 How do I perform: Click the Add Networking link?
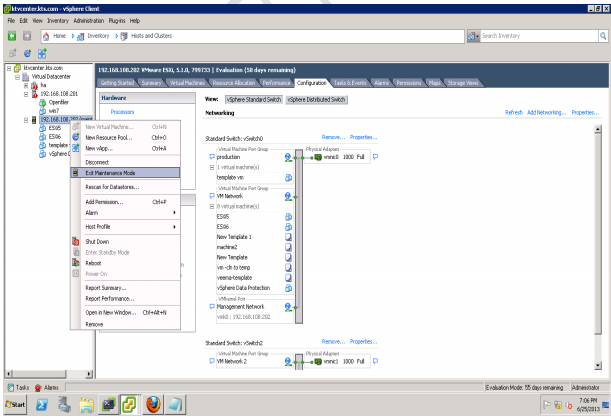[546, 112]
